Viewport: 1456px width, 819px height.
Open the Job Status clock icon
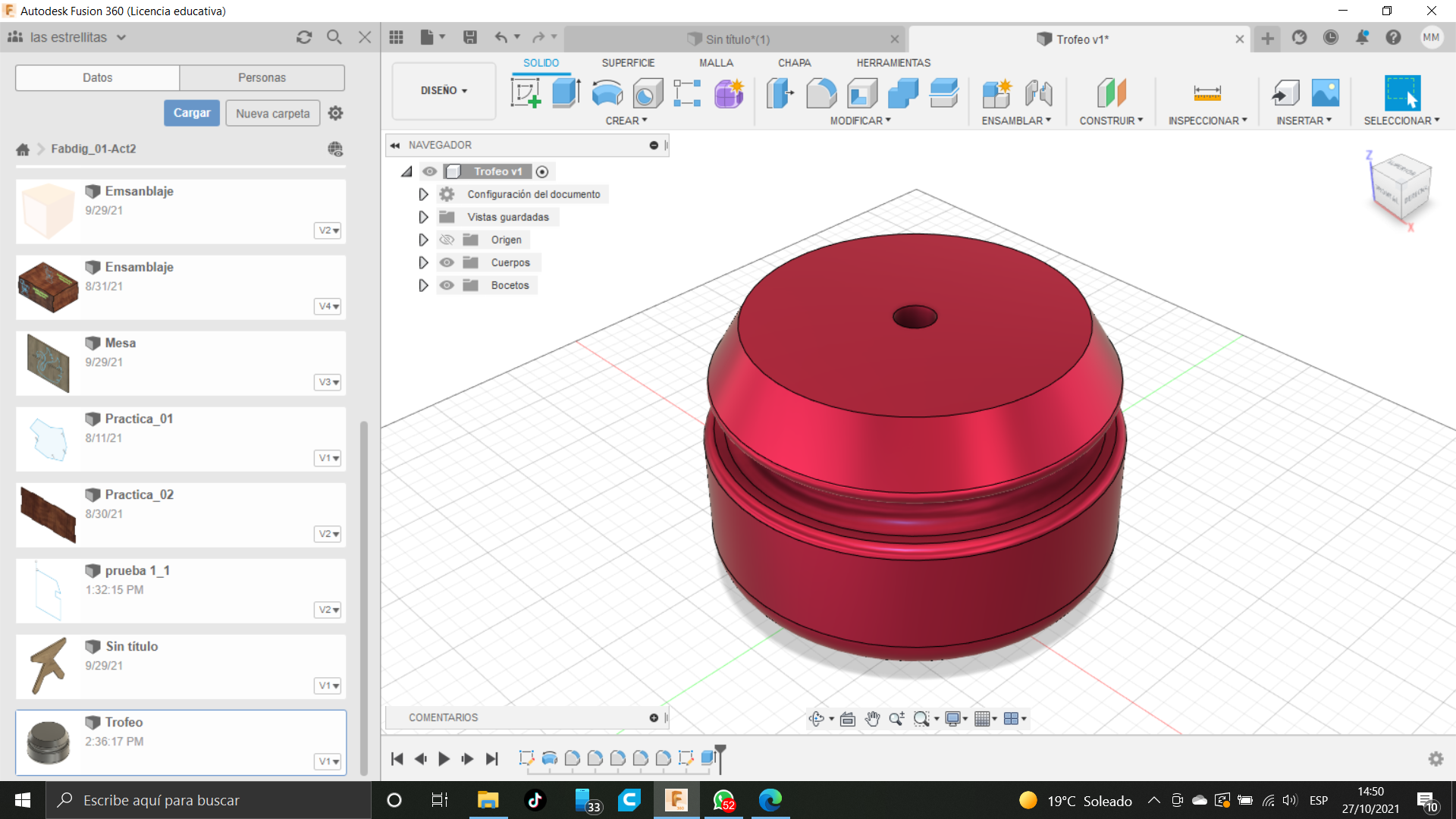click(x=1331, y=37)
